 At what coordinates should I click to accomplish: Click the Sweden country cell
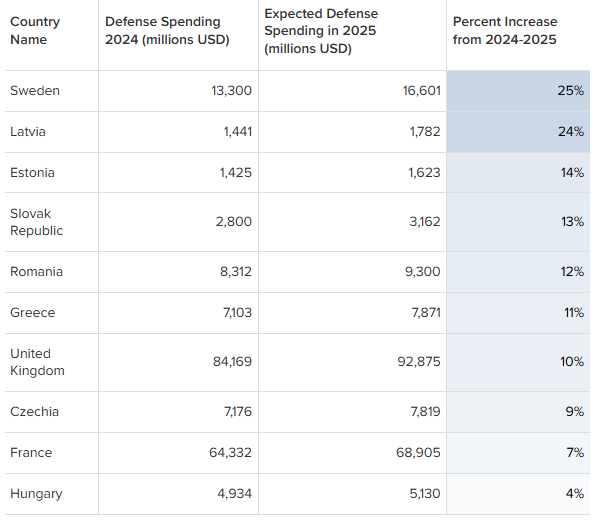pyautogui.click(x=51, y=91)
